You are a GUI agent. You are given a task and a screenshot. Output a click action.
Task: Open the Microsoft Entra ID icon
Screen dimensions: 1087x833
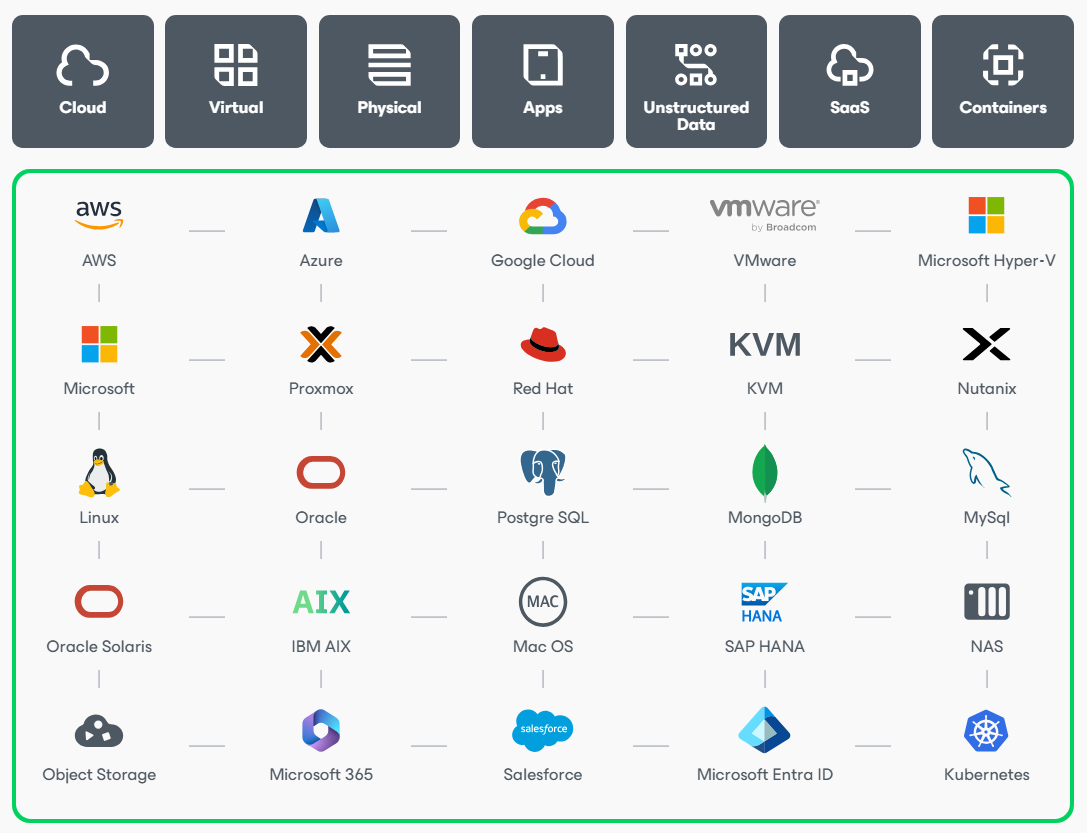764,731
